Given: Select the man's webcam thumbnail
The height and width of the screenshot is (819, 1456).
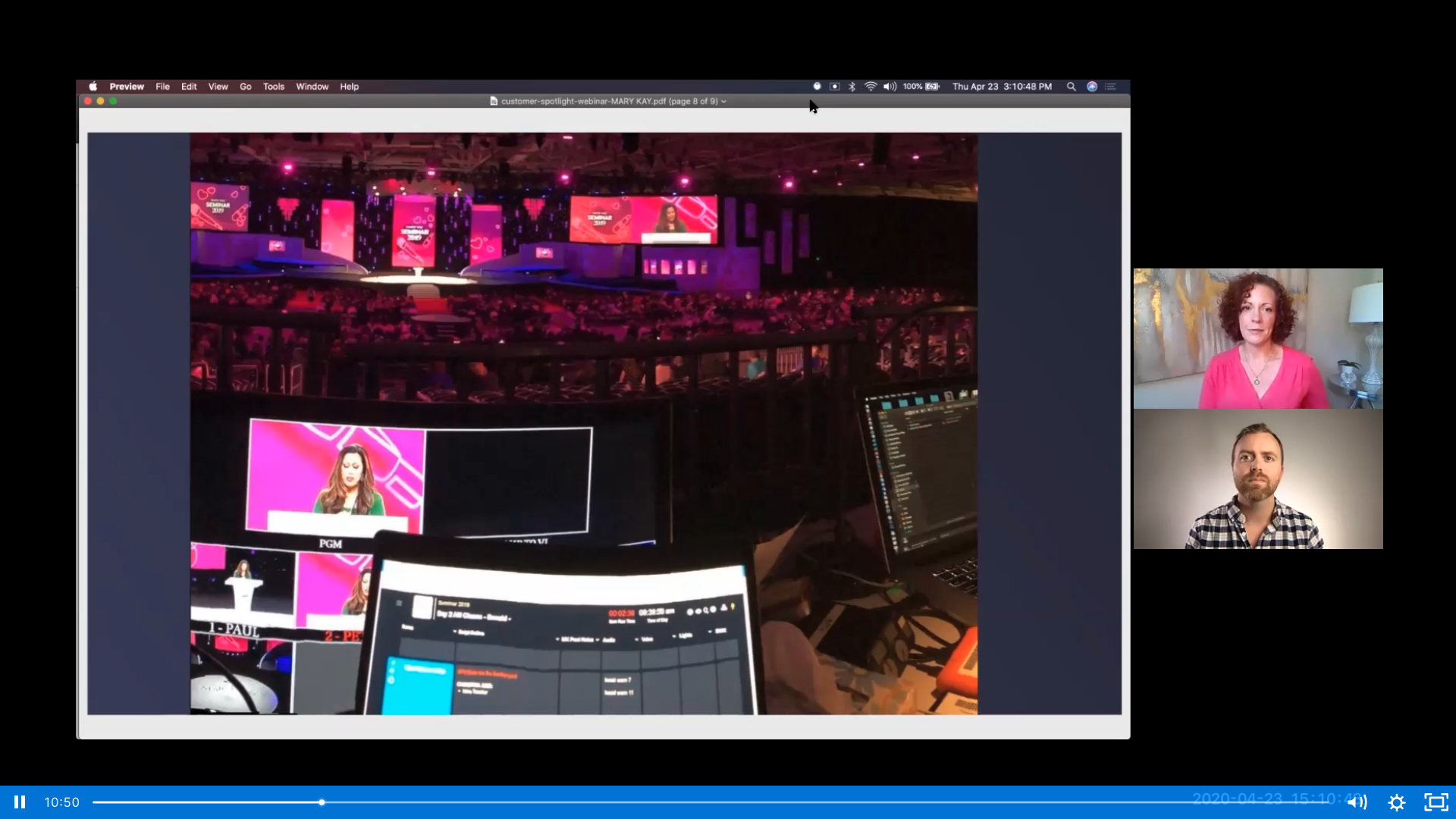Looking at the screenshot, I should pyautogui.click(x=1258, y=479).
